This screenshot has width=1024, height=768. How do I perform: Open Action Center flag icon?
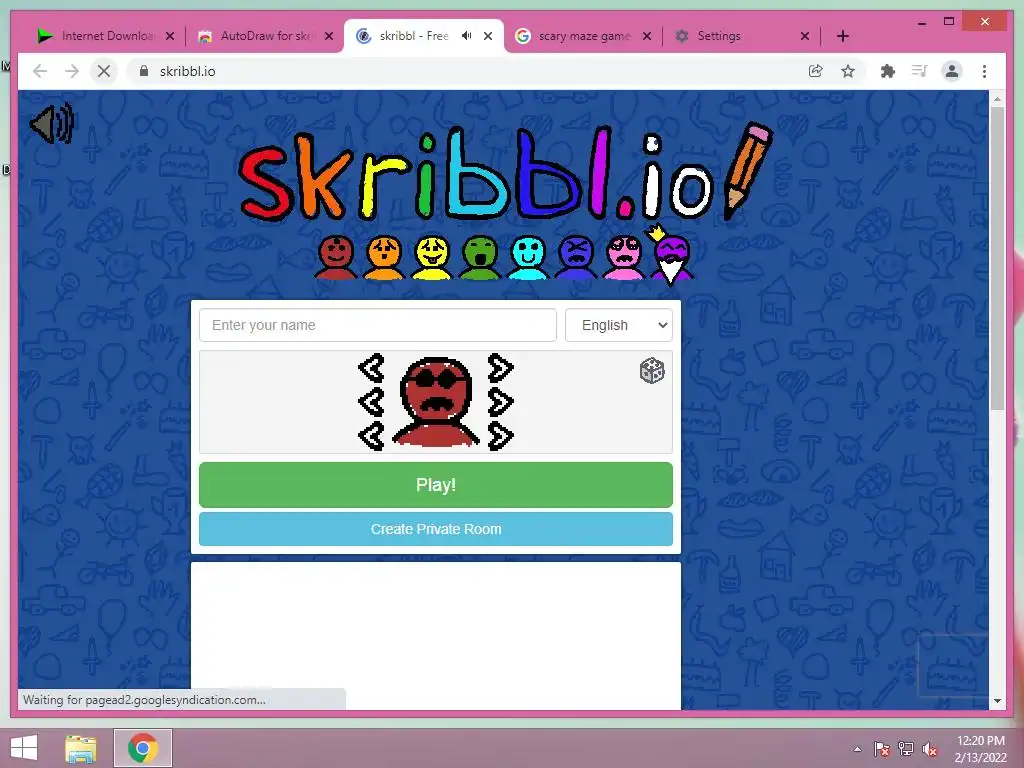882,749
